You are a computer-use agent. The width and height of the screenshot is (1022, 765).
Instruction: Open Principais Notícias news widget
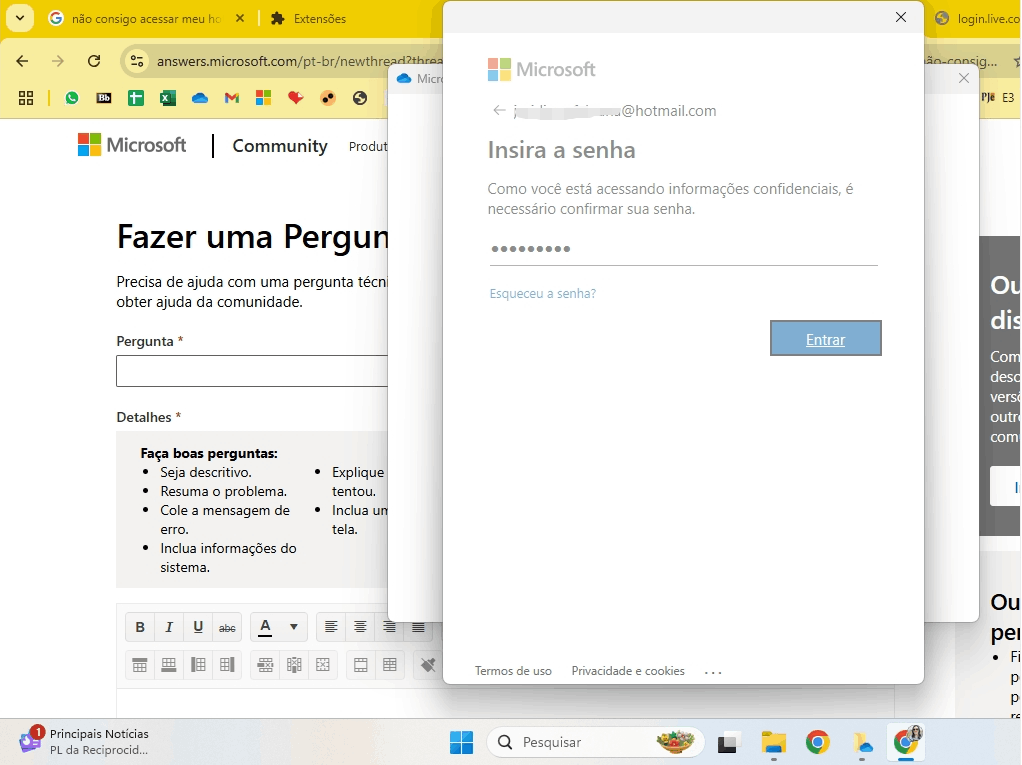coord(85,742)
